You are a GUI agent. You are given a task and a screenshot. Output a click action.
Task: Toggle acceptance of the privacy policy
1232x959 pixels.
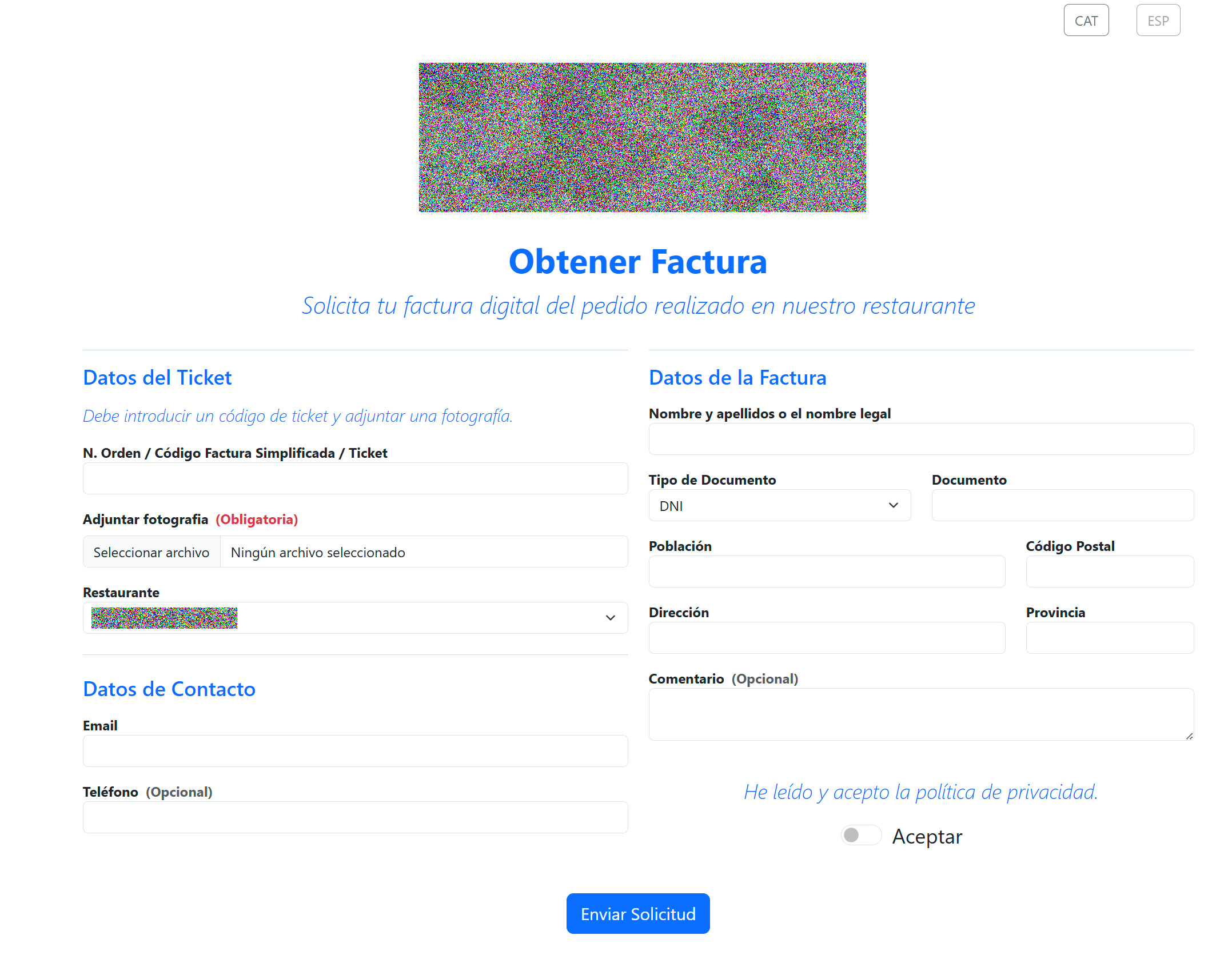tap(860, 835)
